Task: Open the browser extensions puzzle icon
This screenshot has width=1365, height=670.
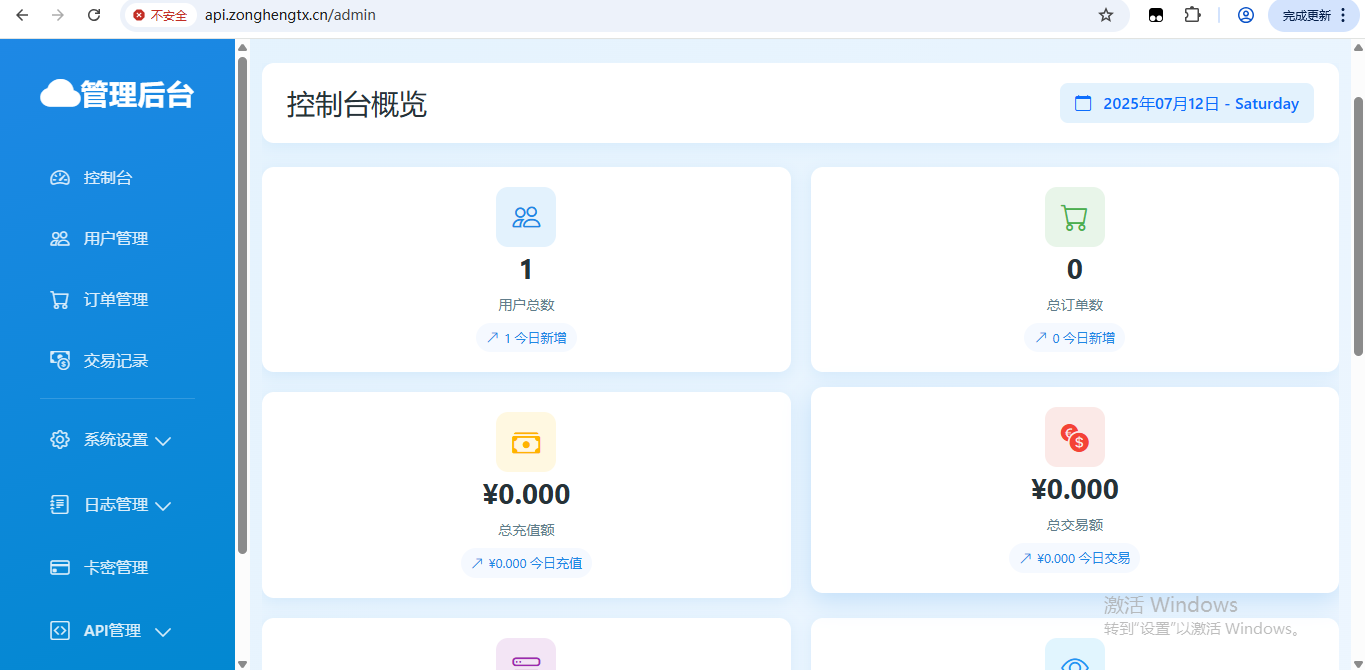Action: (x=1192, y=15)
